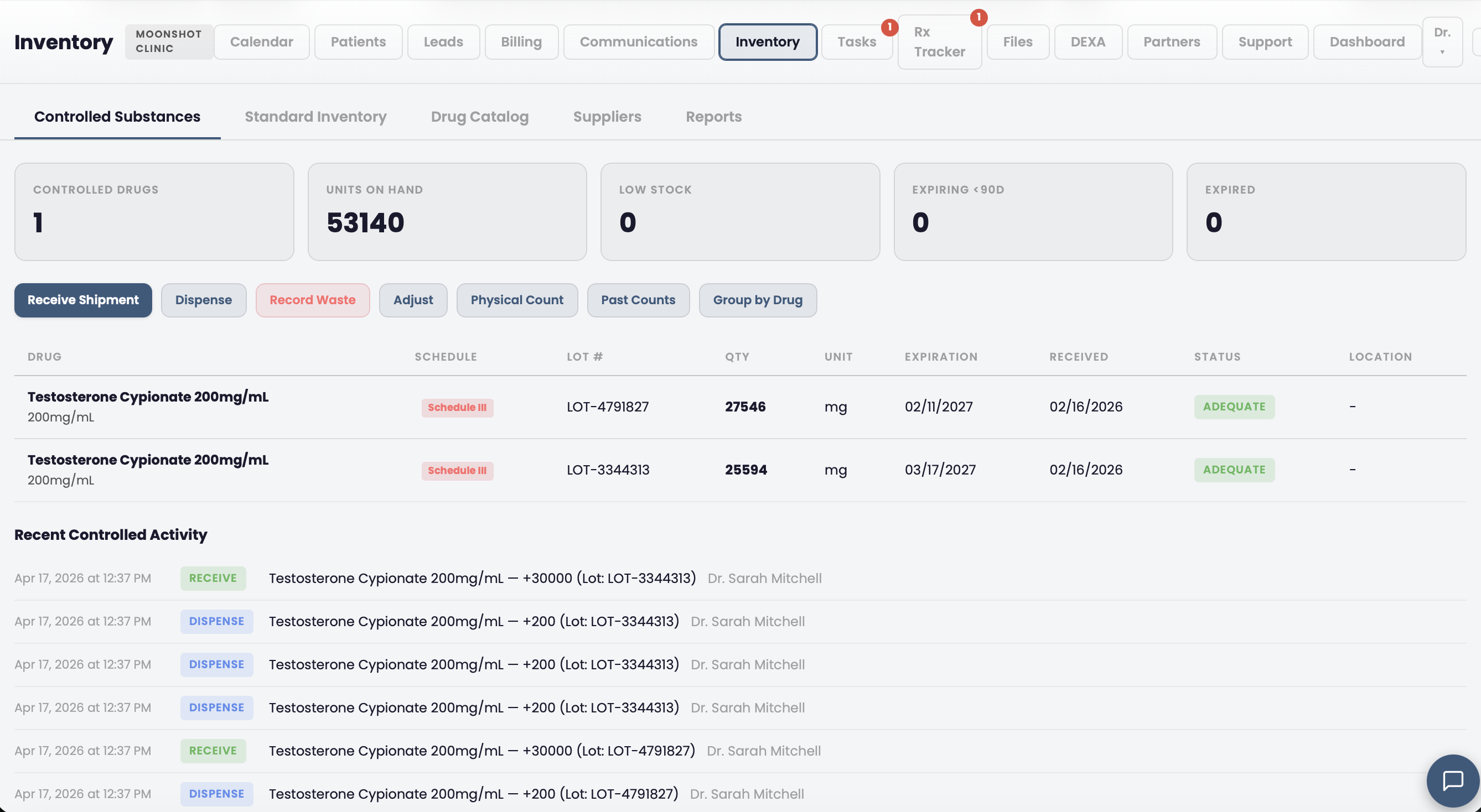
Task: Click the Record Waste button
Action: pos(312,300)
